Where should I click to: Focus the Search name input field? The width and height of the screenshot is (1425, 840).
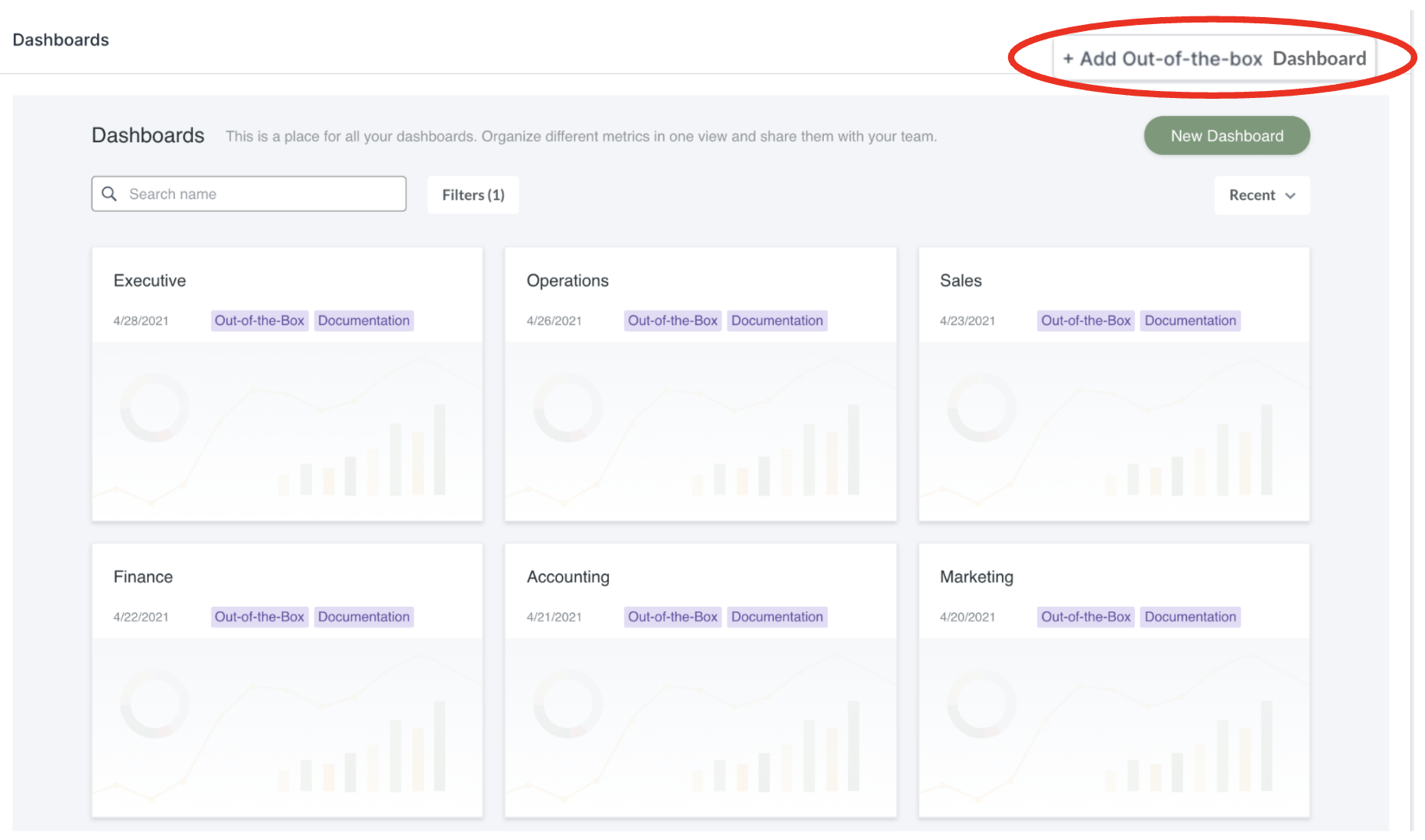pos(263,194)
